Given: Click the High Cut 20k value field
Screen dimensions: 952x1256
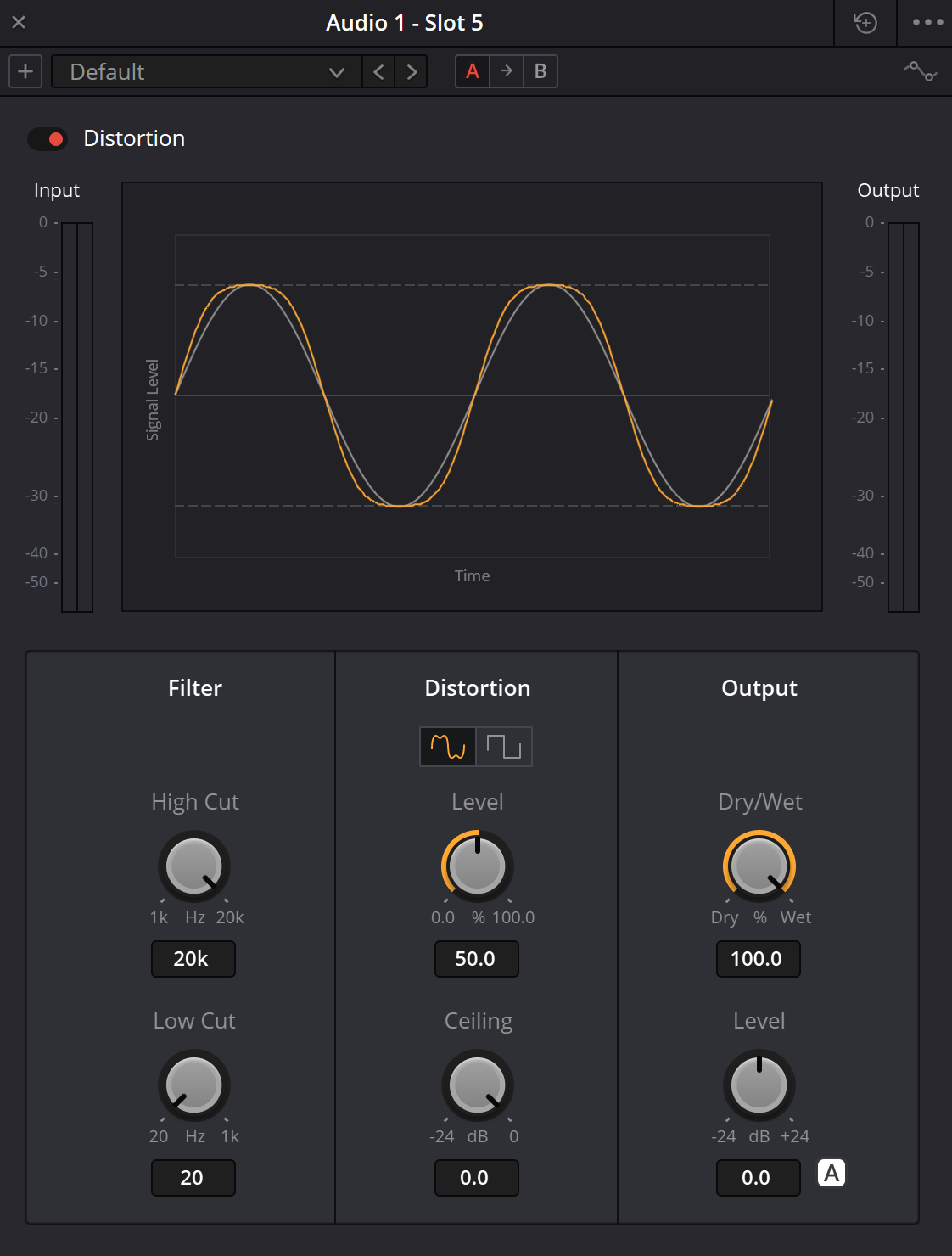Looking at the screenshot, I should coord(193,959).
